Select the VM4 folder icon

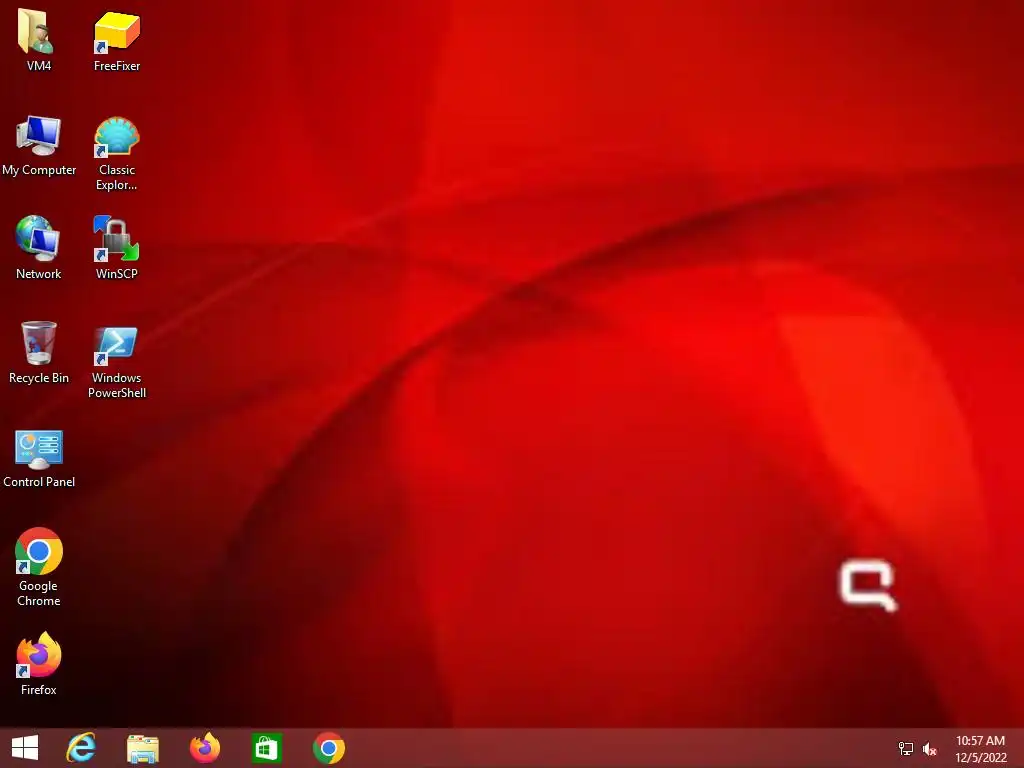click(x=35, y=31)
